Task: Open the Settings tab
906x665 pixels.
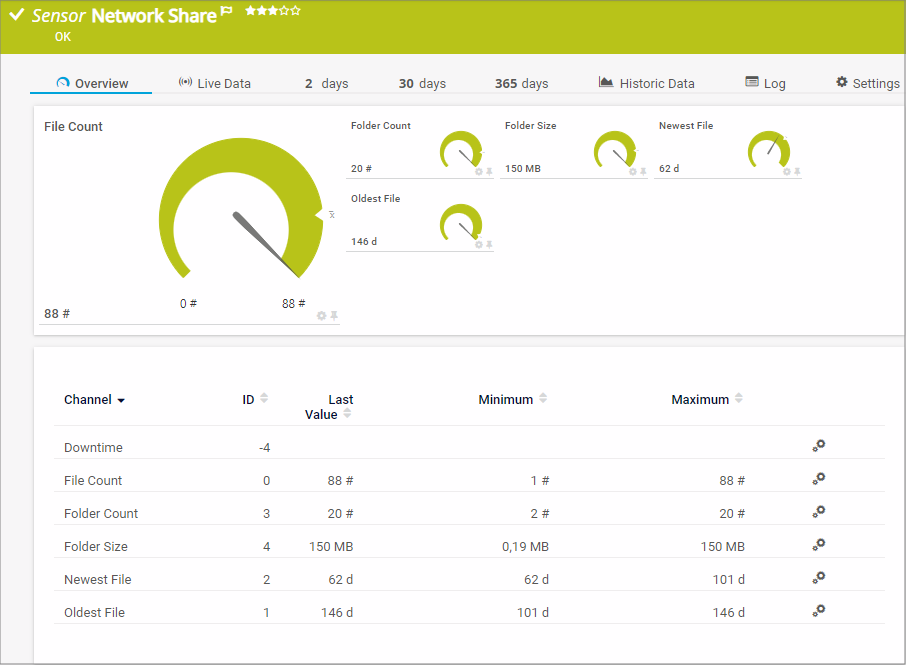Action: [867, 83]
